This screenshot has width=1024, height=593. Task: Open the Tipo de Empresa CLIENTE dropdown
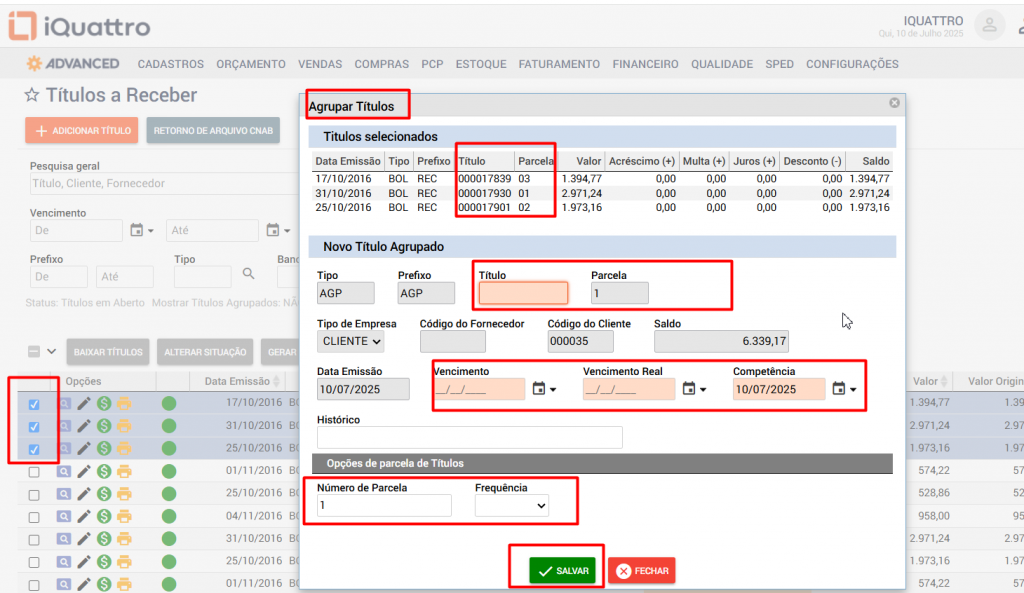point(351,342)
